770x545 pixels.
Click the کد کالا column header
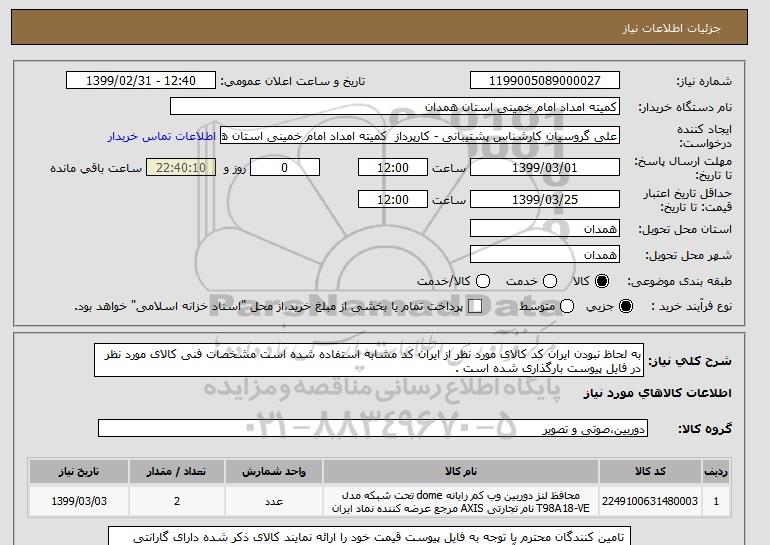coord(650,471)
